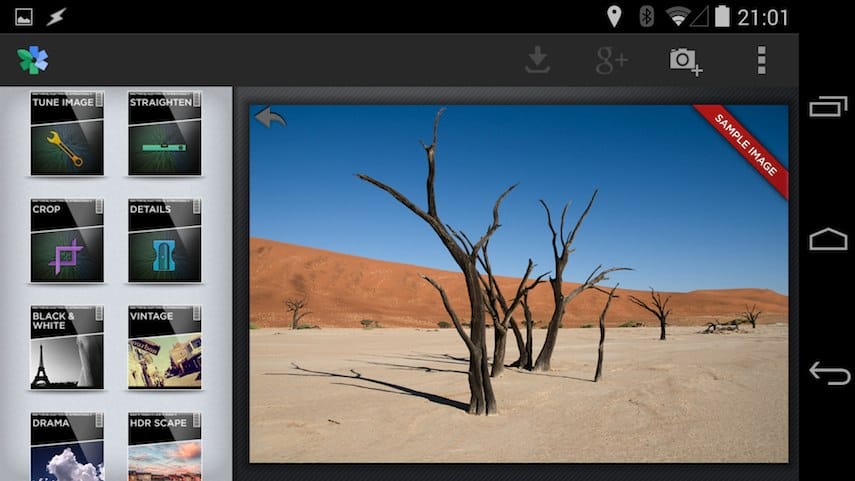Open the Details sharpening tool
The image size is (855, 481).
tap(165, 240)
